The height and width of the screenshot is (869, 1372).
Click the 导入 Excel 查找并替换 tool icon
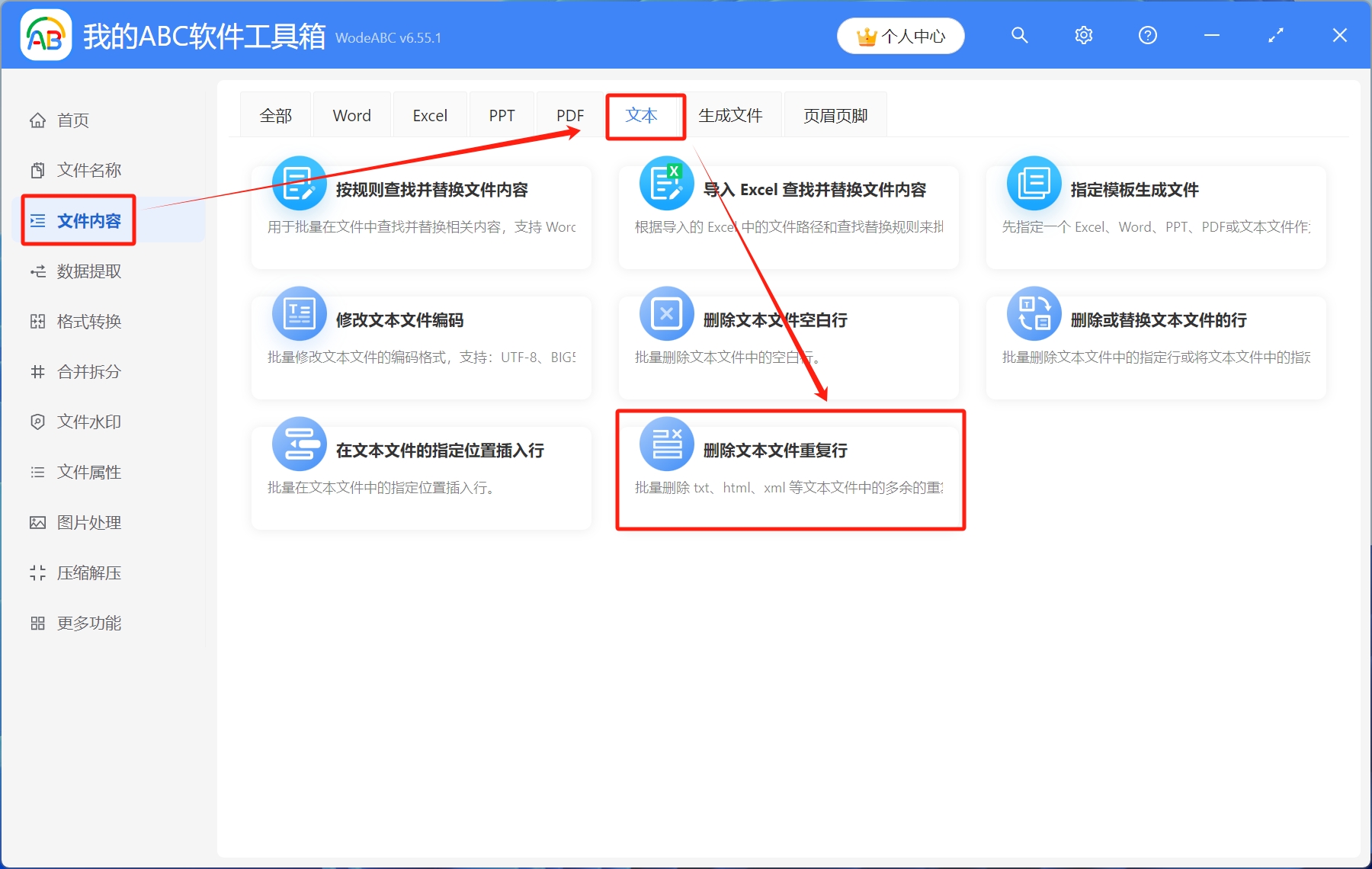667,184
